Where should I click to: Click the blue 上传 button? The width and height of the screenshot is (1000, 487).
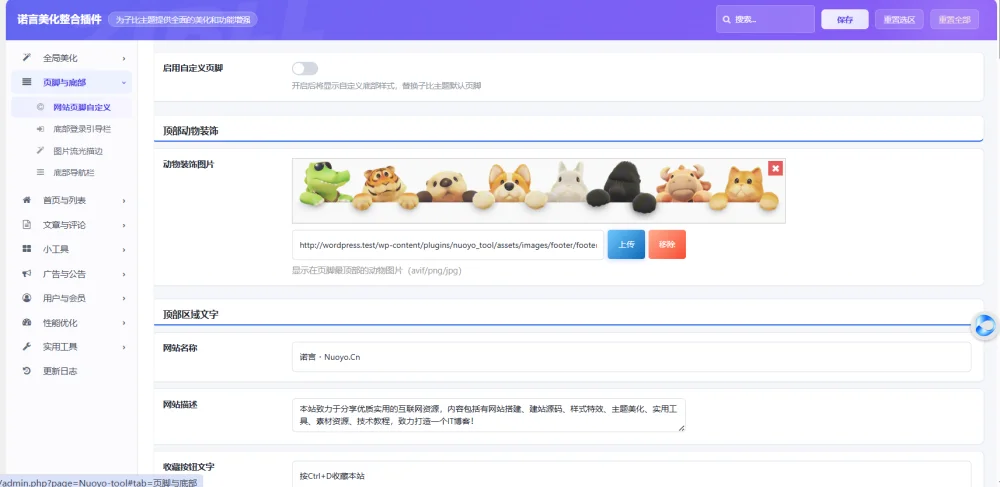[x=626, y=245]
